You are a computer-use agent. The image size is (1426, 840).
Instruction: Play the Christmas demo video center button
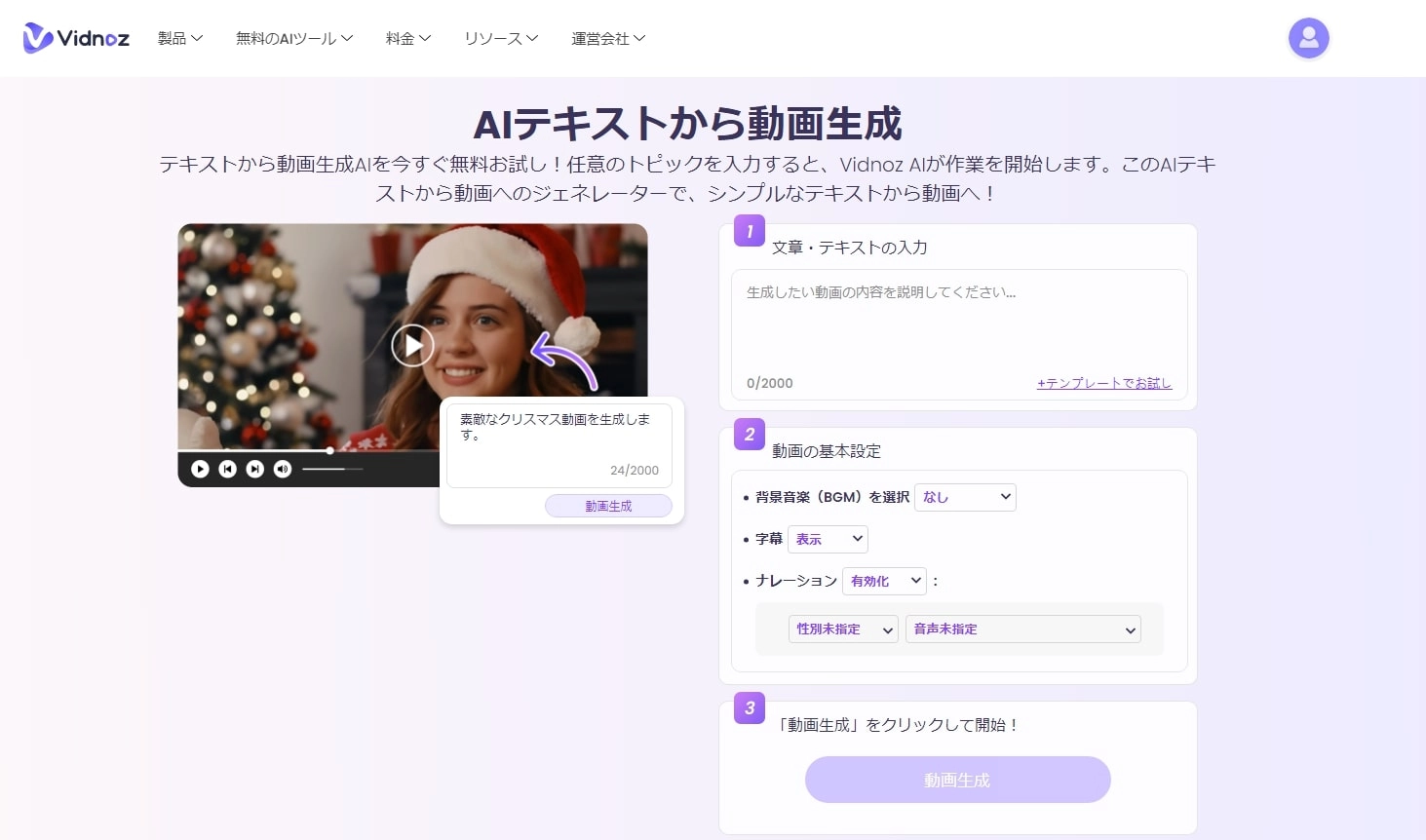pyautogui.click(x=412, y=345)
